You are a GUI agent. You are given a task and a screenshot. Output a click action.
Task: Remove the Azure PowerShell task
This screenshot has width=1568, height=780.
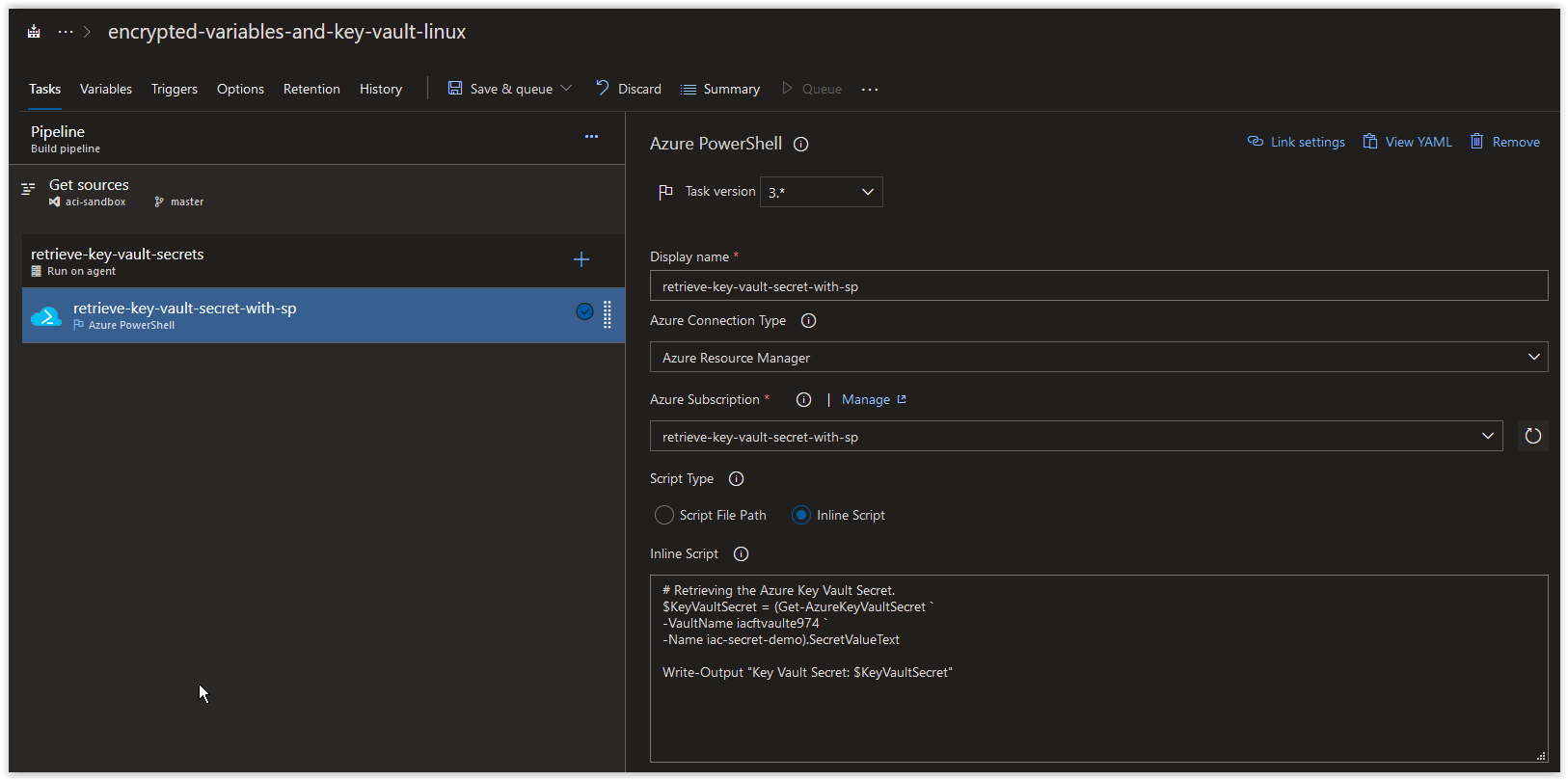(1504, 142)
